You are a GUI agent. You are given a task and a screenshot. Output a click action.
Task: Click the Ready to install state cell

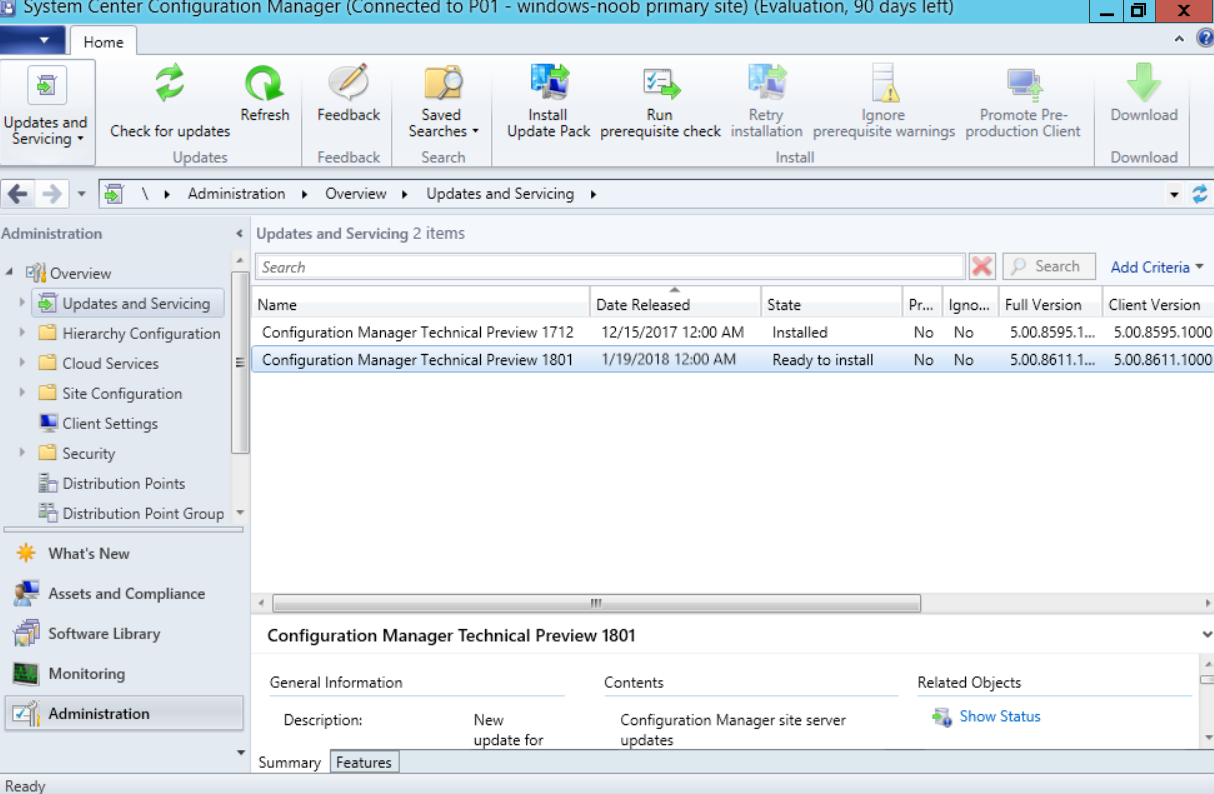tap(822, 360)
